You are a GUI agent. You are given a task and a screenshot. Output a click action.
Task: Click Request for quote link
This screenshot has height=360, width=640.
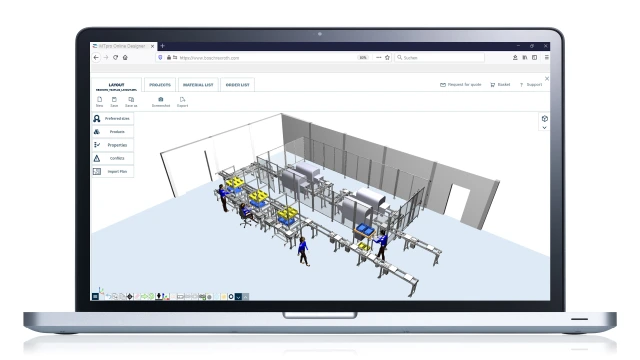click(x=460, y=84)
